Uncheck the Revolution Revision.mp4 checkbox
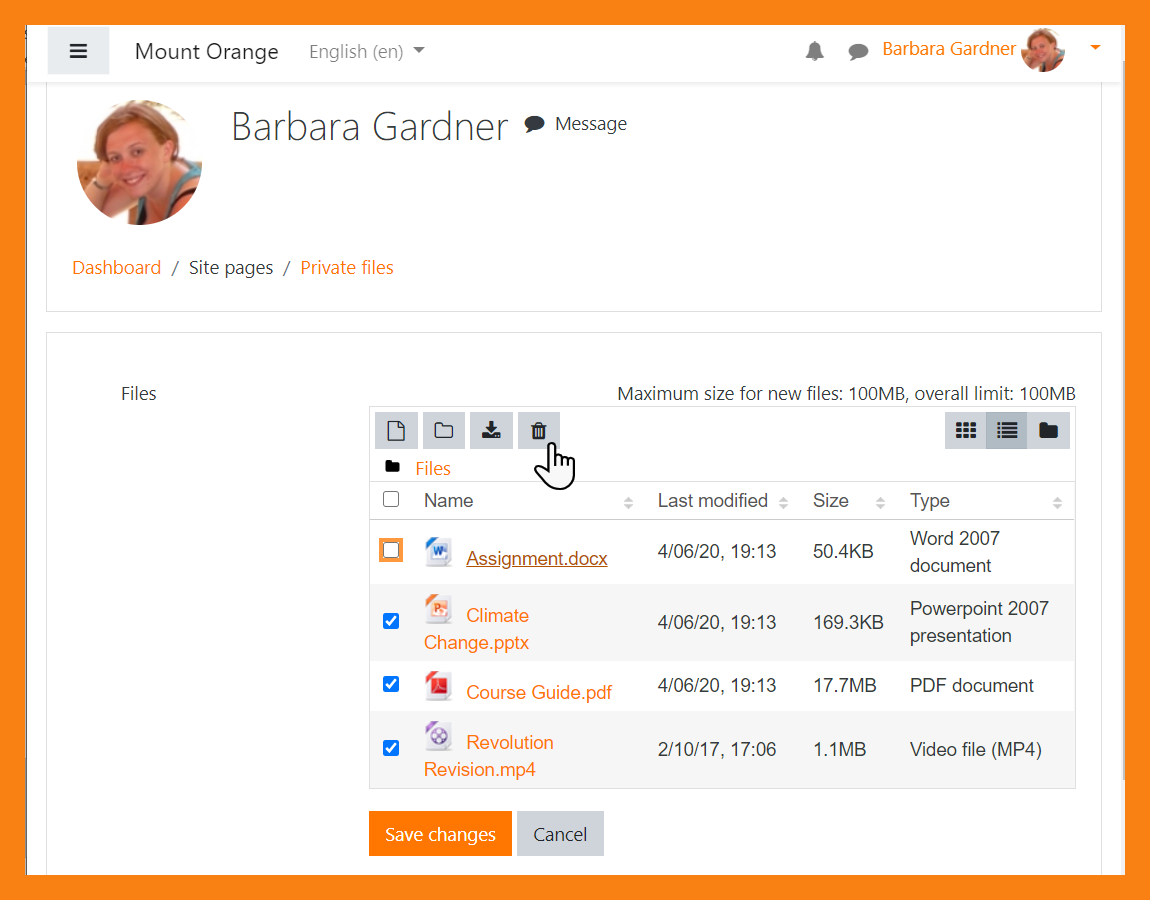 tap(391, 748)
